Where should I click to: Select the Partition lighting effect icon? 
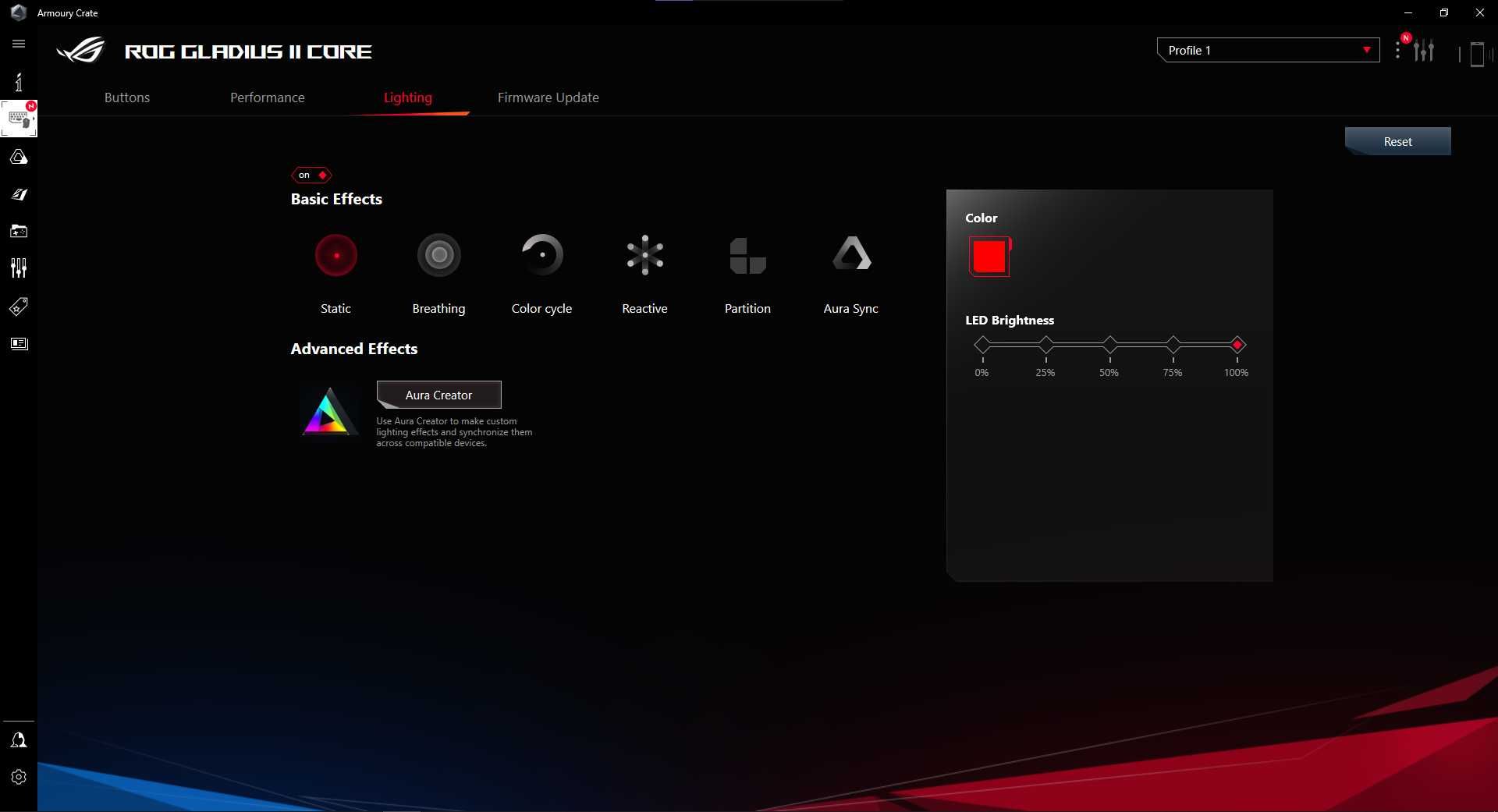click(x=747, y=256)
